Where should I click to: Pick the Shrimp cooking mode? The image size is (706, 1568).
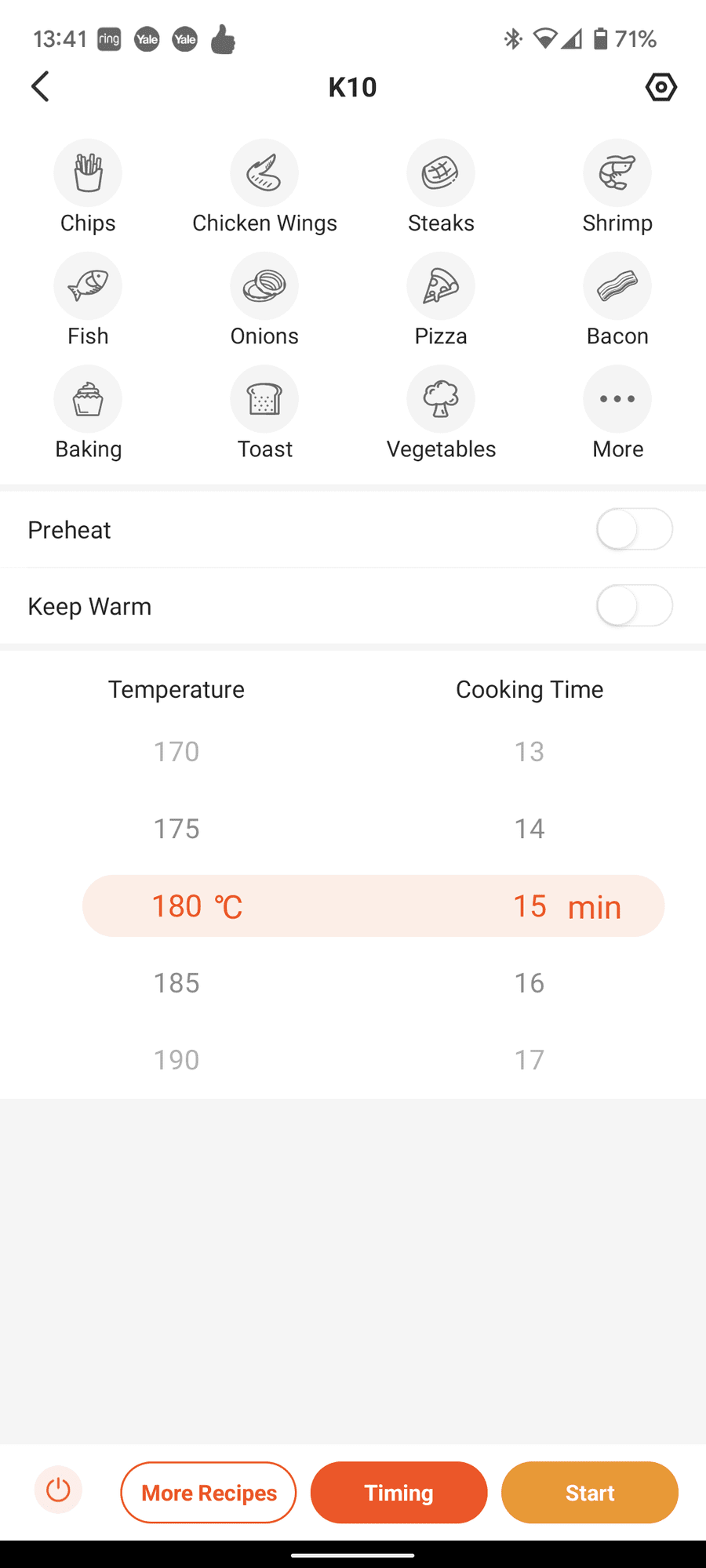(617, 173)
